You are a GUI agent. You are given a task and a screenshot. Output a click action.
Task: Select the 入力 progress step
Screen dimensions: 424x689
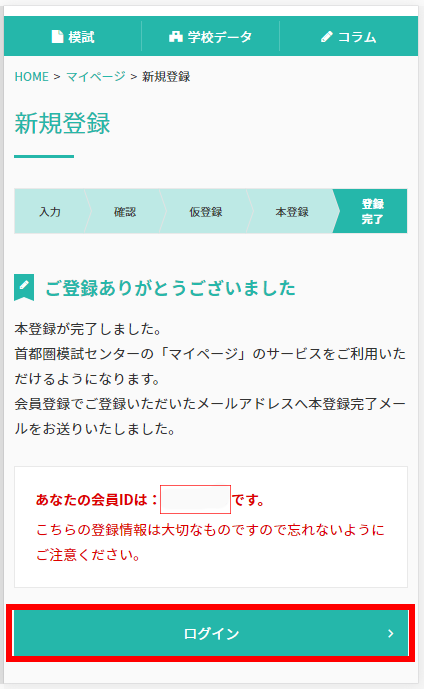[50, 211]
